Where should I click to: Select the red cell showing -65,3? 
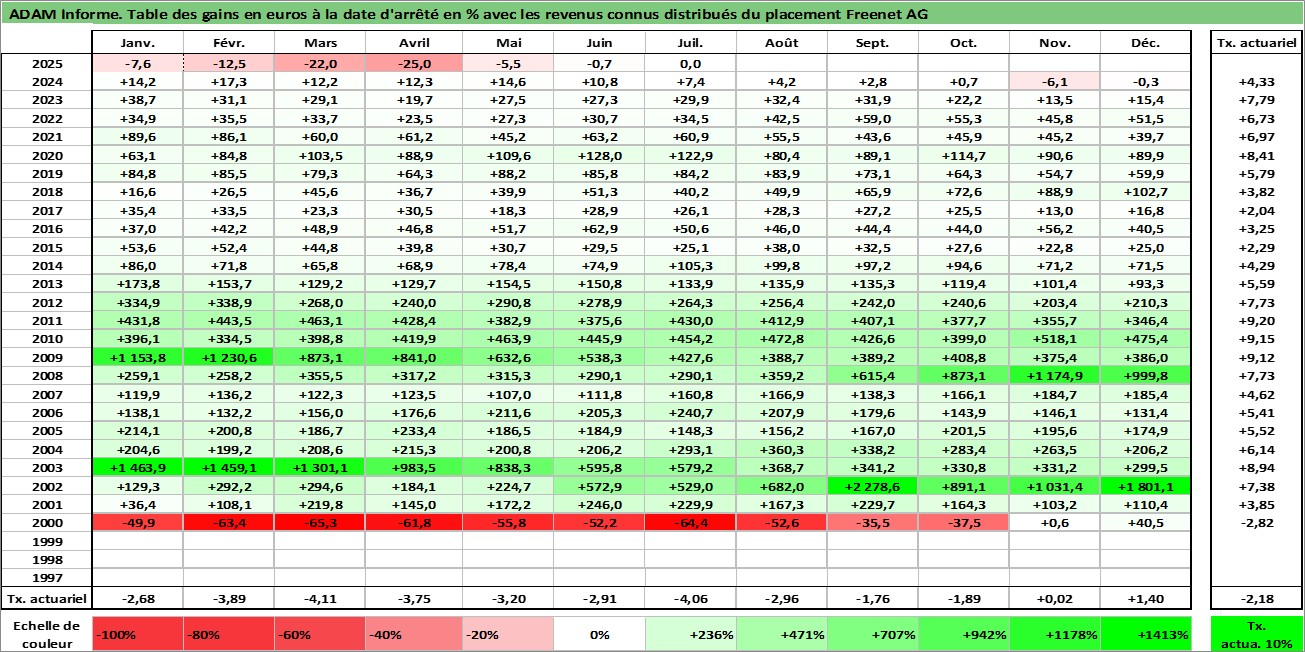[320, 522]
